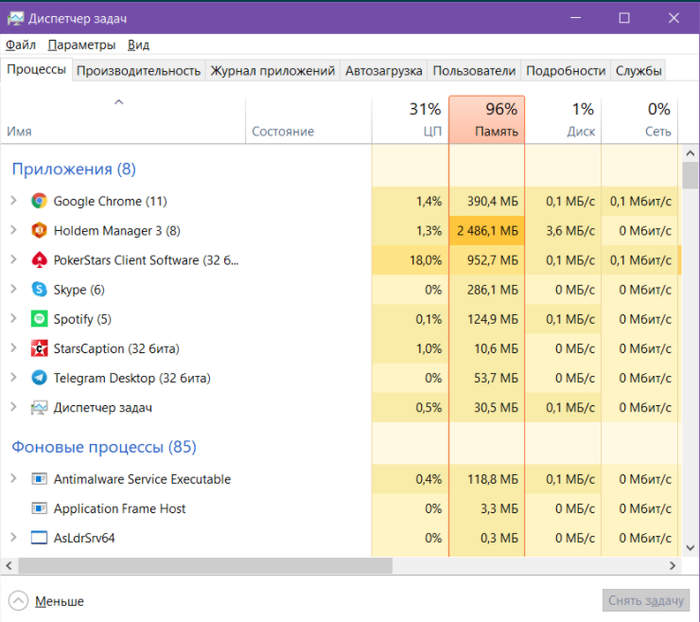700x622 pixels.
Task: Sort processes by Память column
Action: [487, 120]
